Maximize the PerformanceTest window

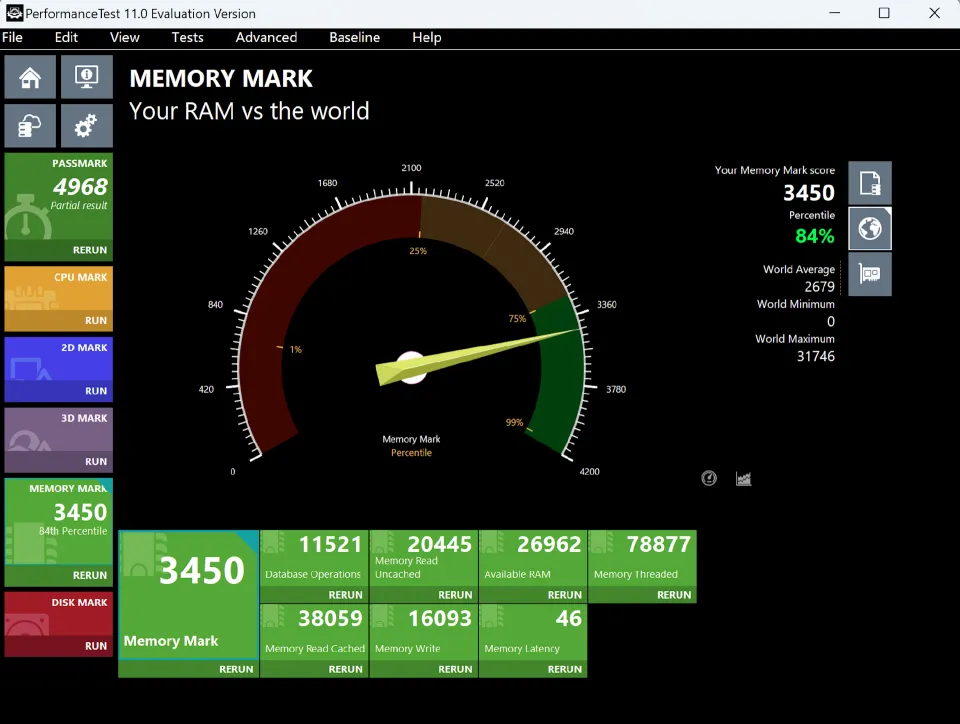pyautogui.click(x=884, y=13)
